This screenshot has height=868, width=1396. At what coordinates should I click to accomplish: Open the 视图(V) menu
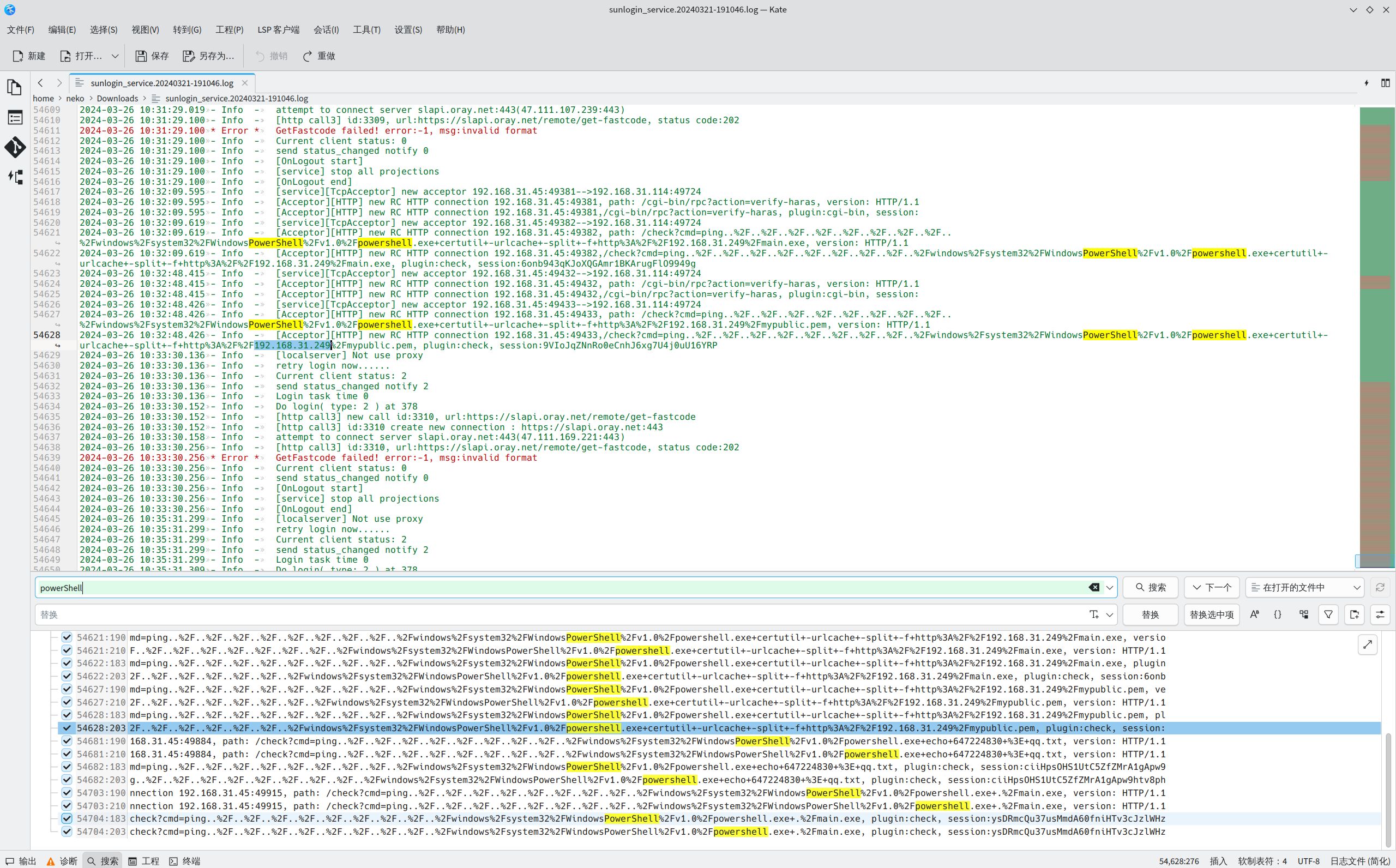tap(145, 29)
